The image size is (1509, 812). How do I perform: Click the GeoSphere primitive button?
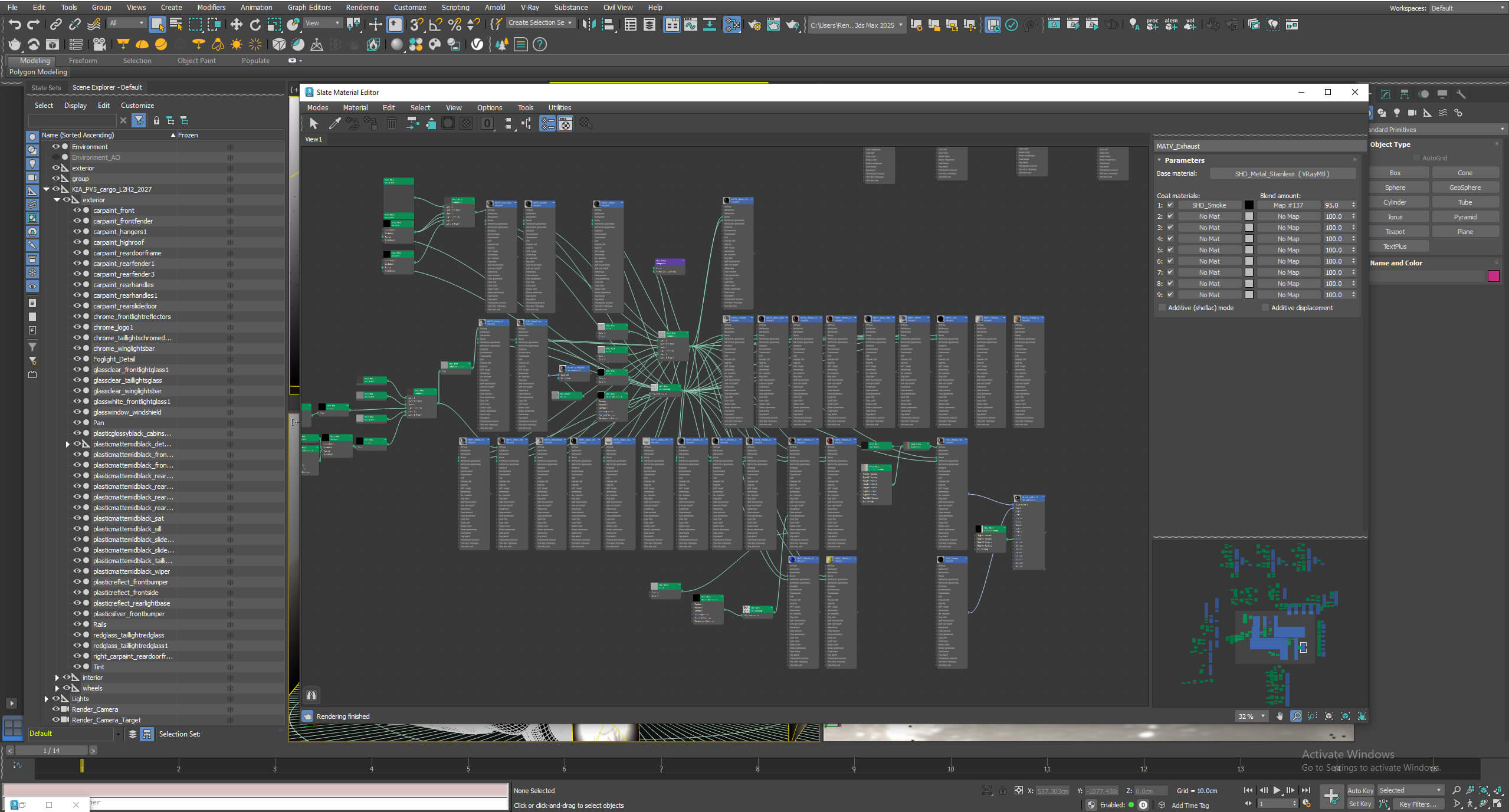pos(1465,188)
